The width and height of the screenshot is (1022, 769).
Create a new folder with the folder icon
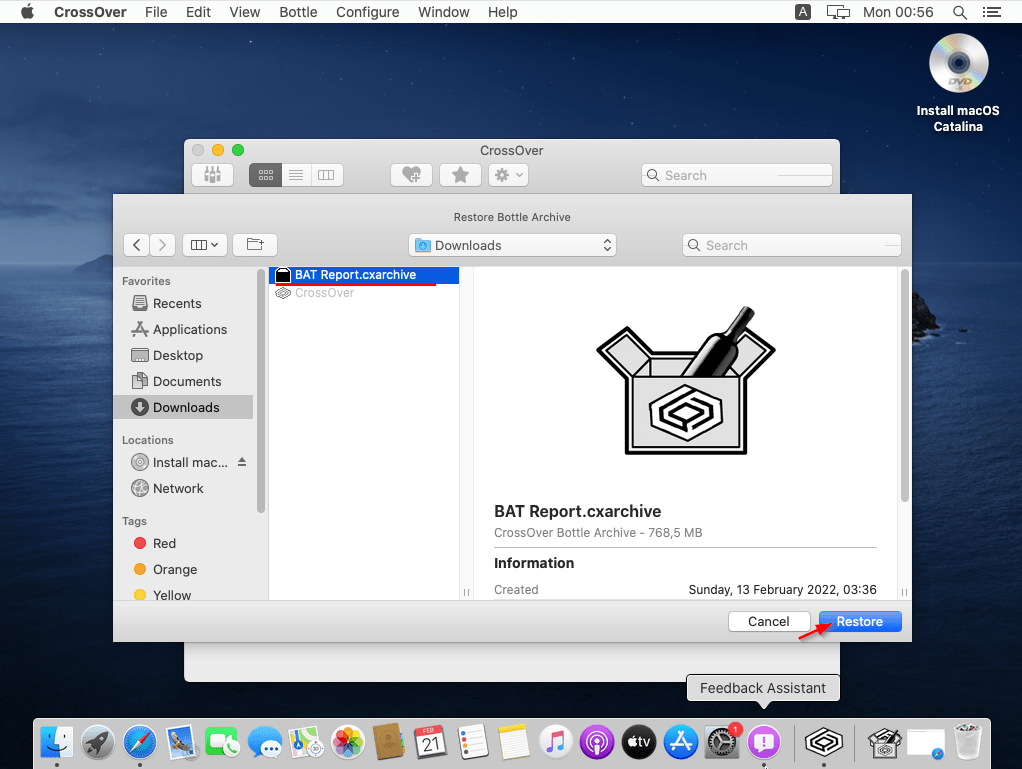(255, 245)
